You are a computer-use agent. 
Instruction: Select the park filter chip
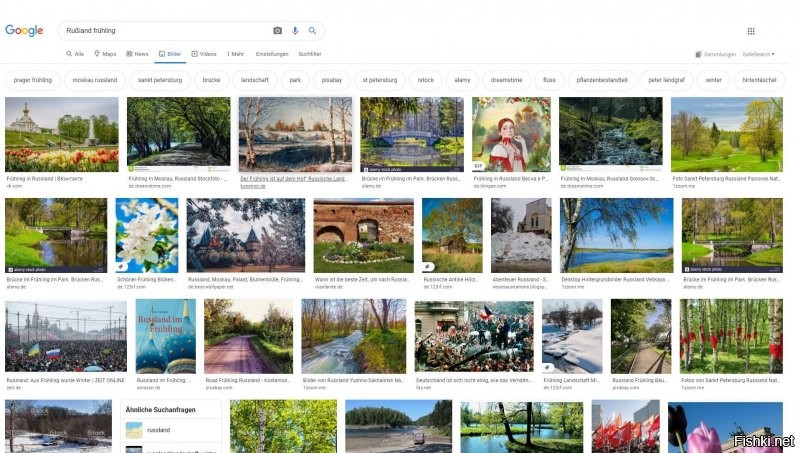(295, 80)
